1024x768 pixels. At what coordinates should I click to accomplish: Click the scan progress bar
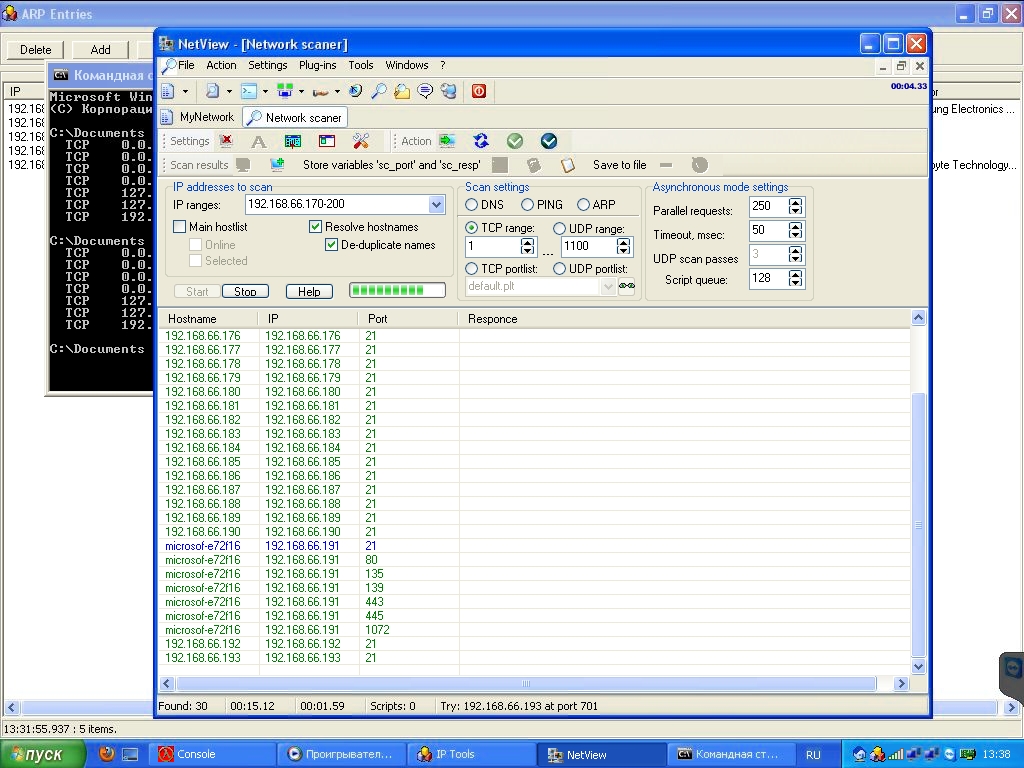coord(397,290)
